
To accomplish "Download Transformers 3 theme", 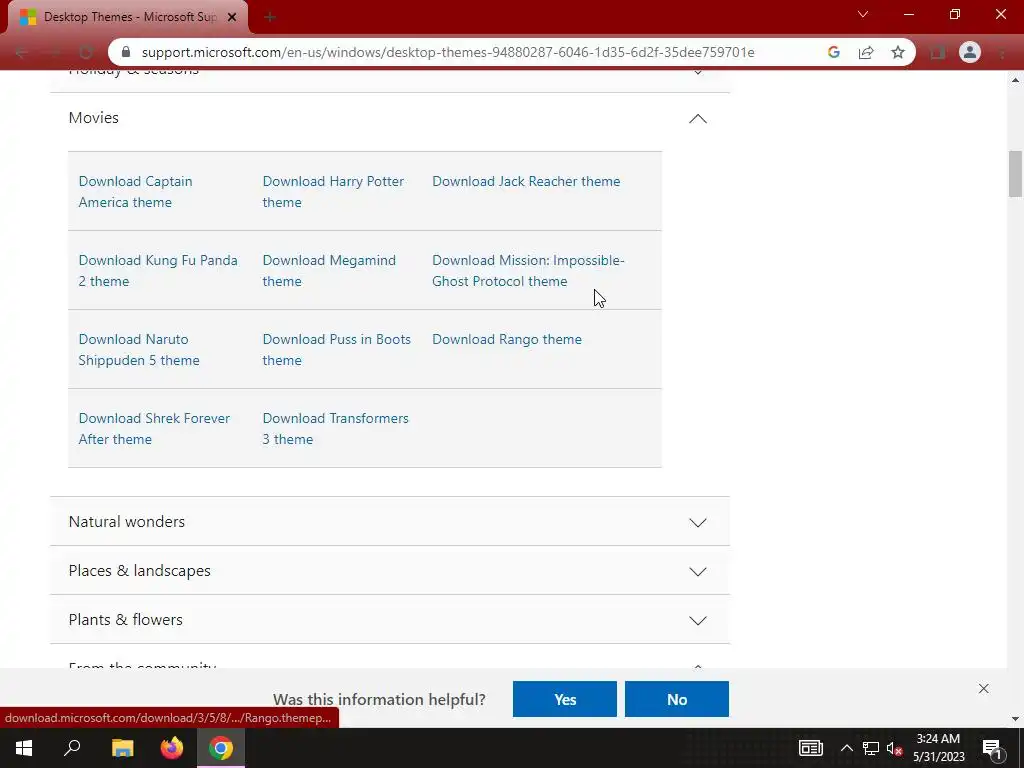I will pos(336,428).
